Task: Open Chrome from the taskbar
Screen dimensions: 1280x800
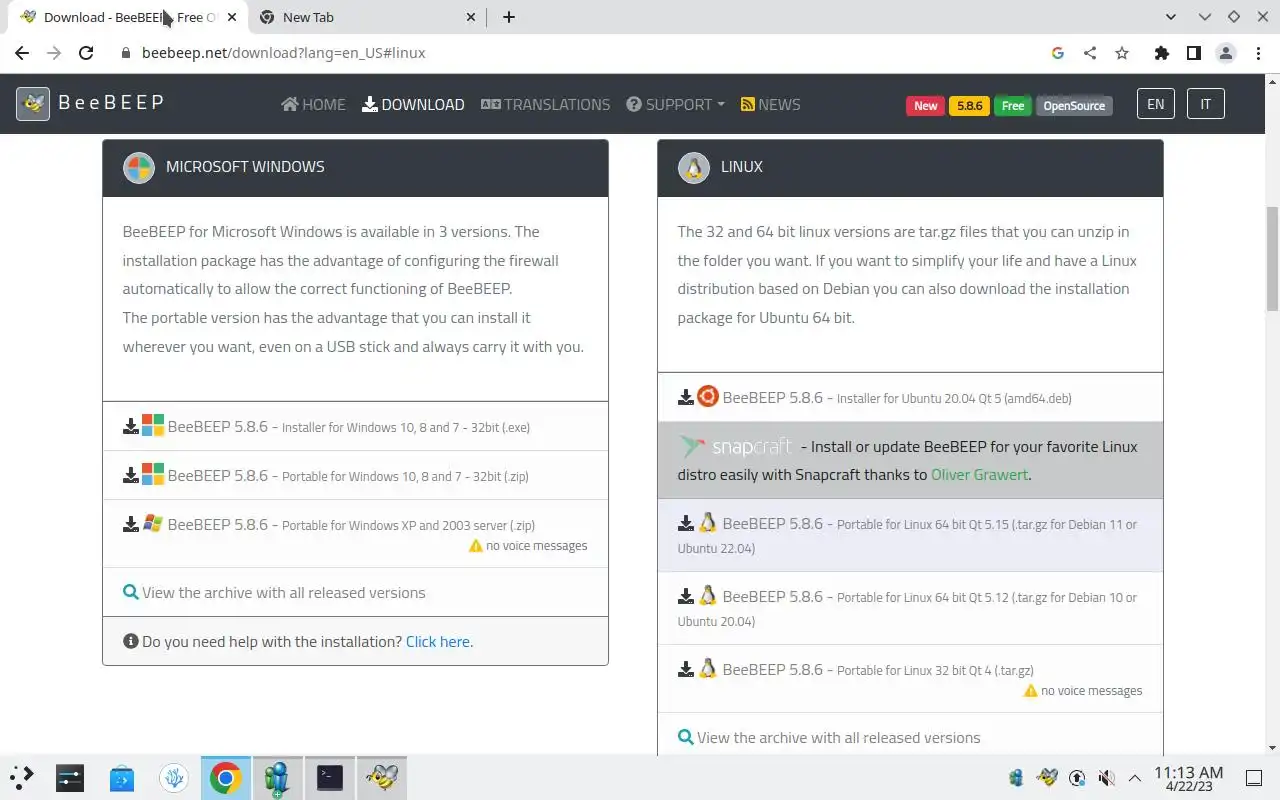Action: [x=226, y=777]
